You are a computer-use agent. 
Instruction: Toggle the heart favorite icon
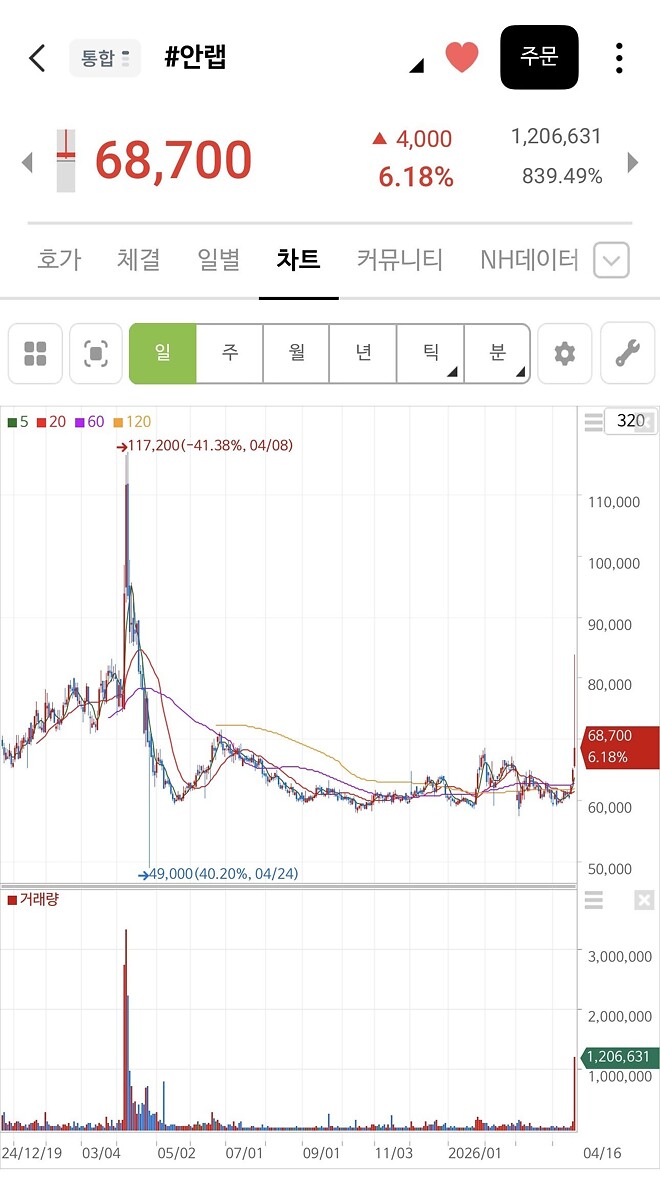point(462,58)
